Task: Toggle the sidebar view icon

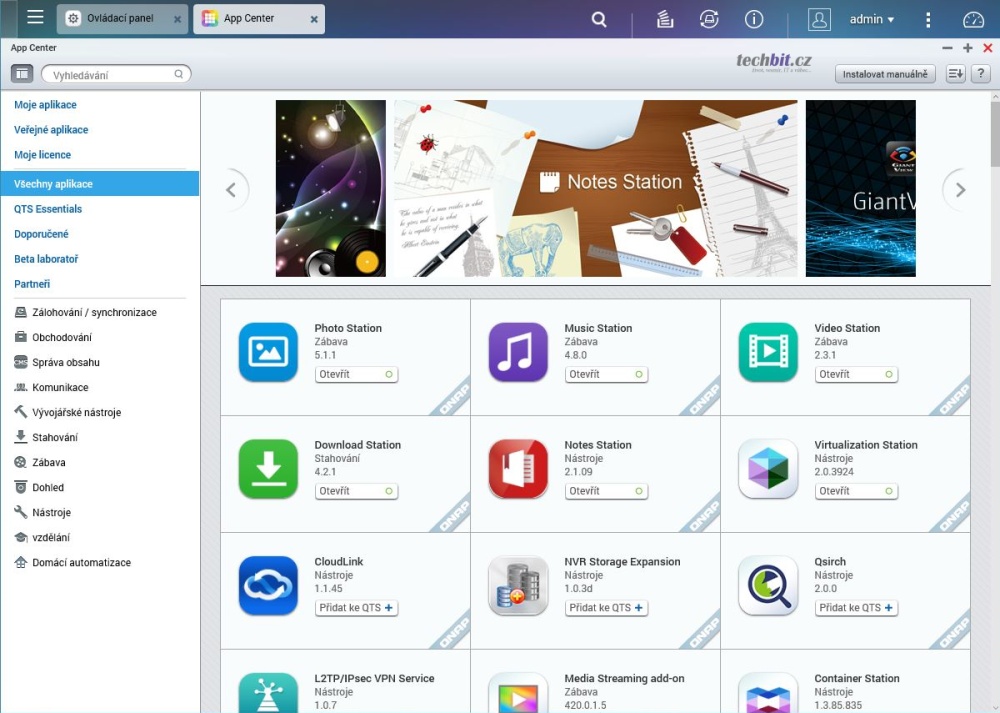Action: [22, 74]
